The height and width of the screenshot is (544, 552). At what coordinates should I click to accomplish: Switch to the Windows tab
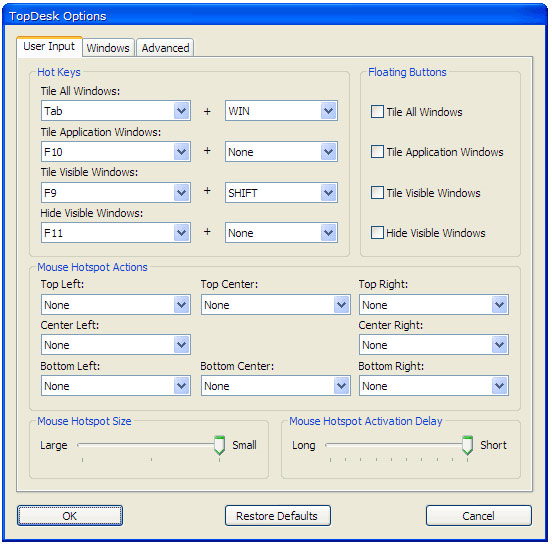pos(108,48)
